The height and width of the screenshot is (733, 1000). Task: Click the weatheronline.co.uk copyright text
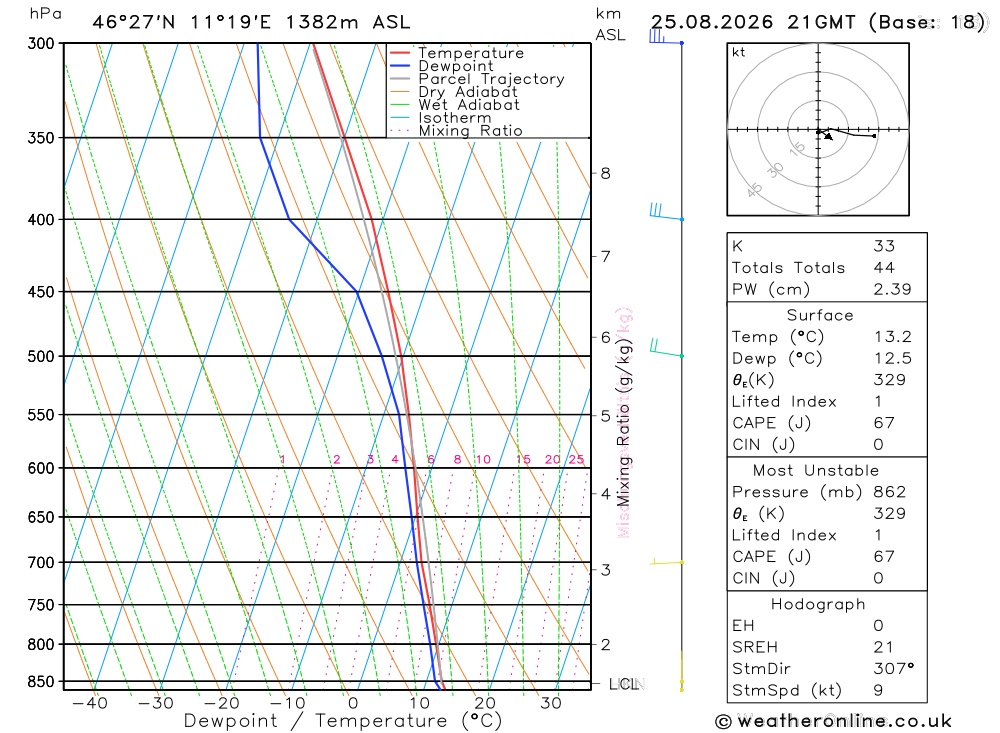834,721
